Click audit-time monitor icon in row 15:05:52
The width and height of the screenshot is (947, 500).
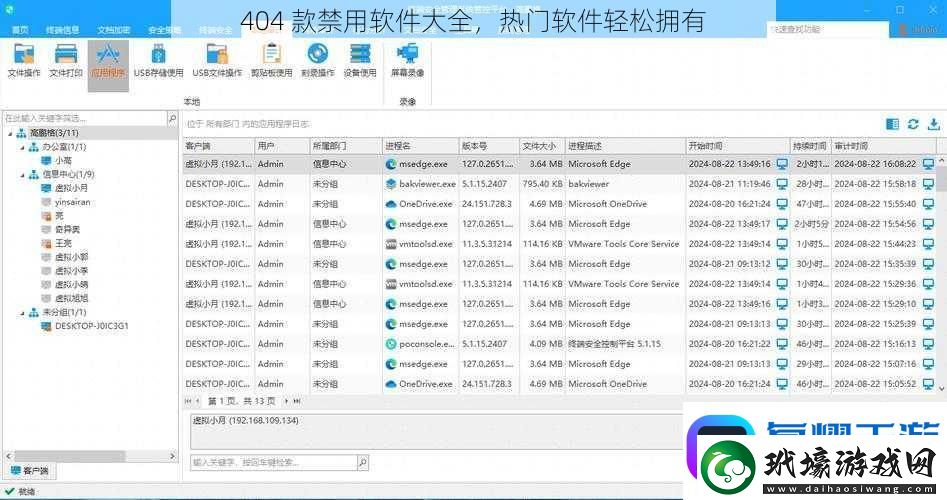coord(928,383)
